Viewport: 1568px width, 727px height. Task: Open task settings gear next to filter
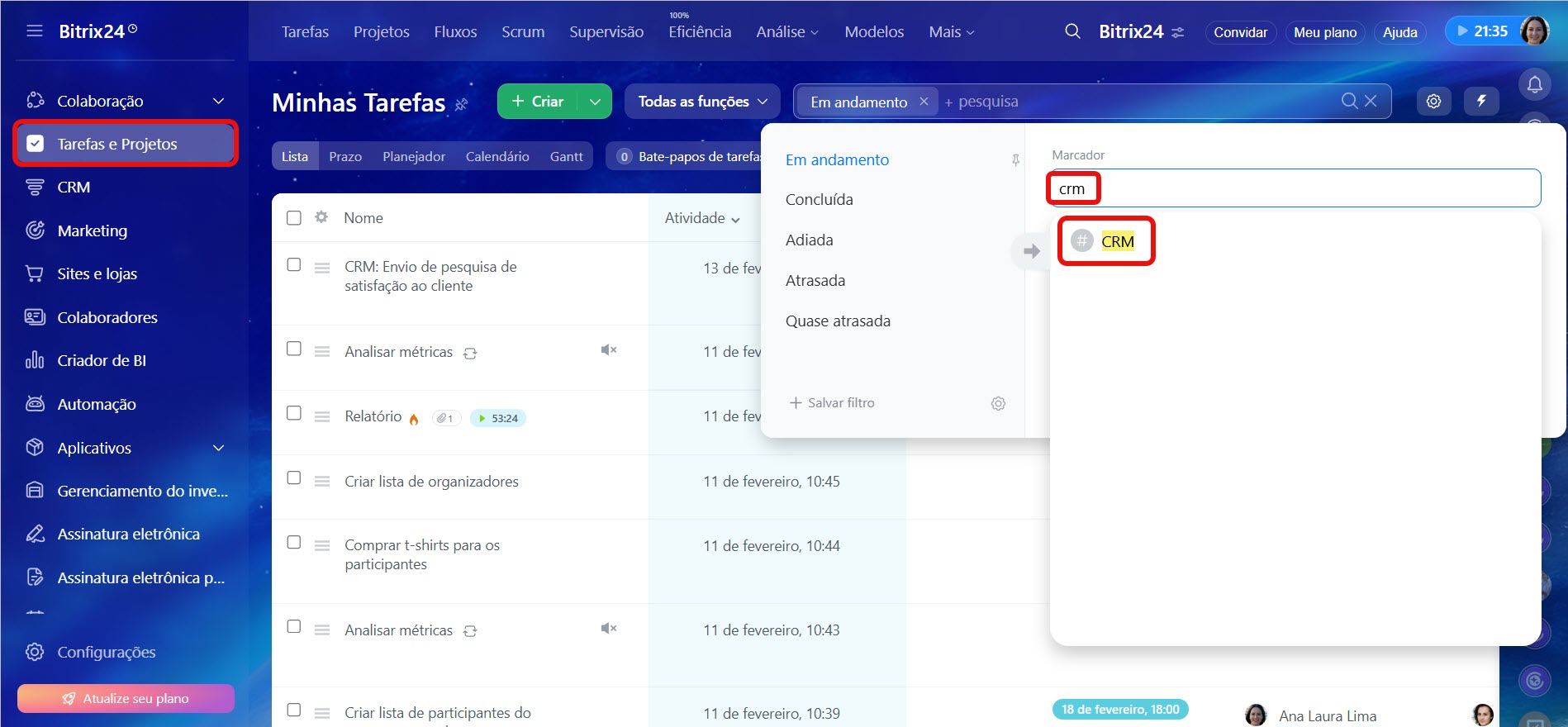coord(1433,101)
